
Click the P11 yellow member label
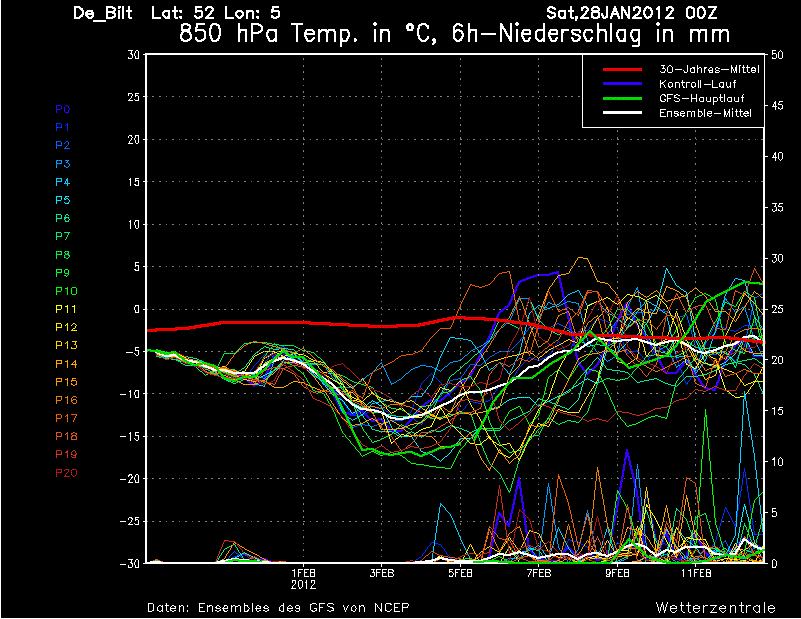click(x=66, y=310)
